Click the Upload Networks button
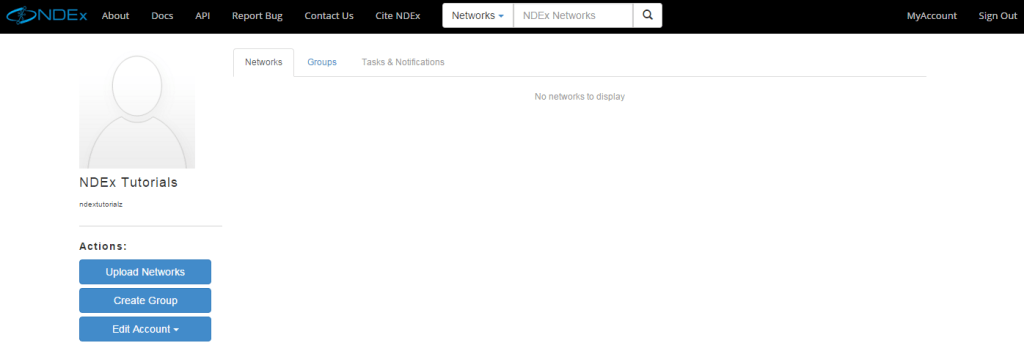The image size is (1024, 362). click(145, 272)
